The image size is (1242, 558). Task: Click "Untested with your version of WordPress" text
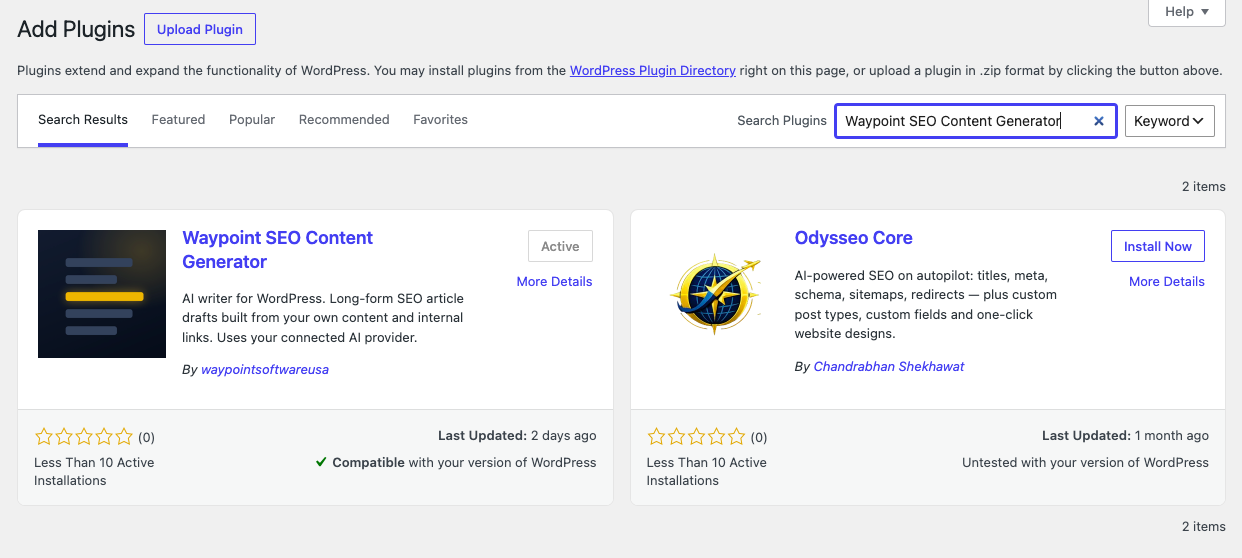point(1085,462)
